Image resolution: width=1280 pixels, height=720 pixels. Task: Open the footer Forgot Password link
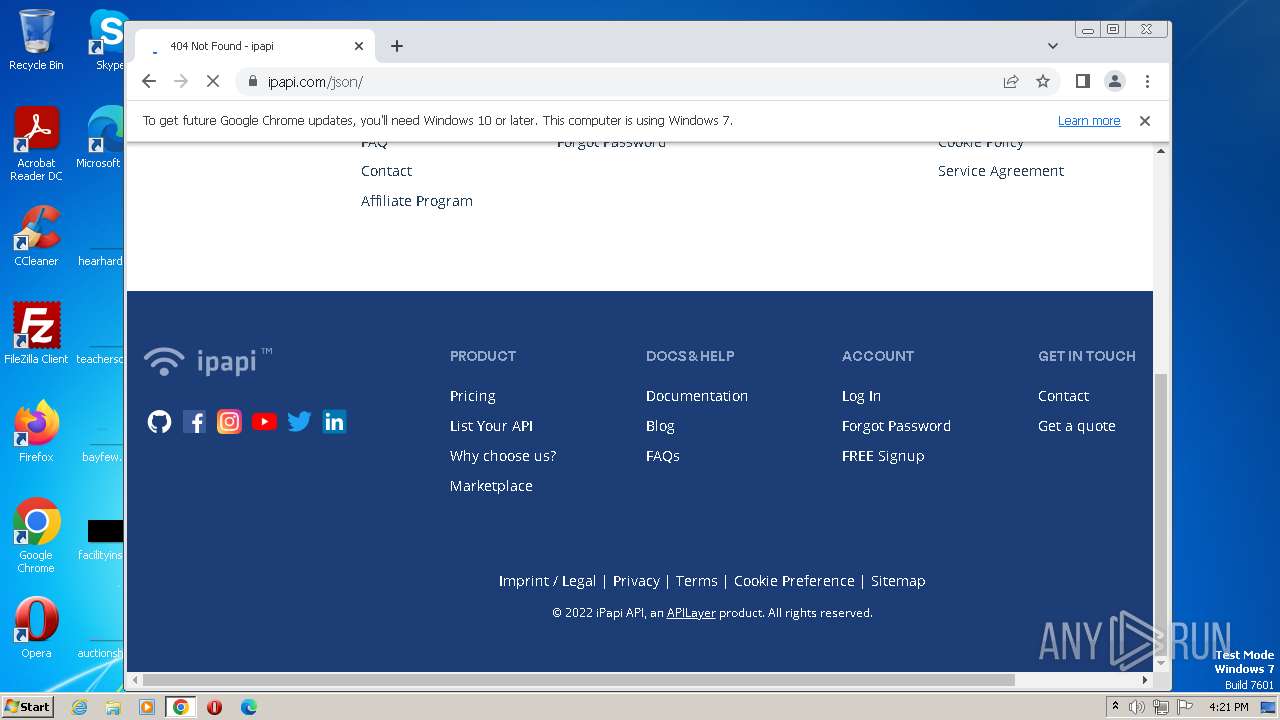click(x=896, y=426)
